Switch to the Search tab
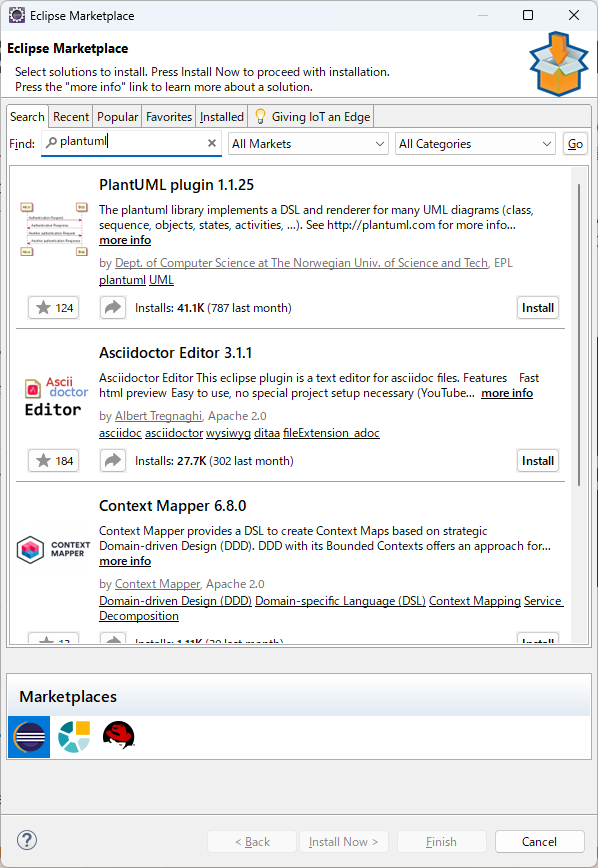Image resolution: width=598 pixels, height=868 pixels. (x=27, y=117)
